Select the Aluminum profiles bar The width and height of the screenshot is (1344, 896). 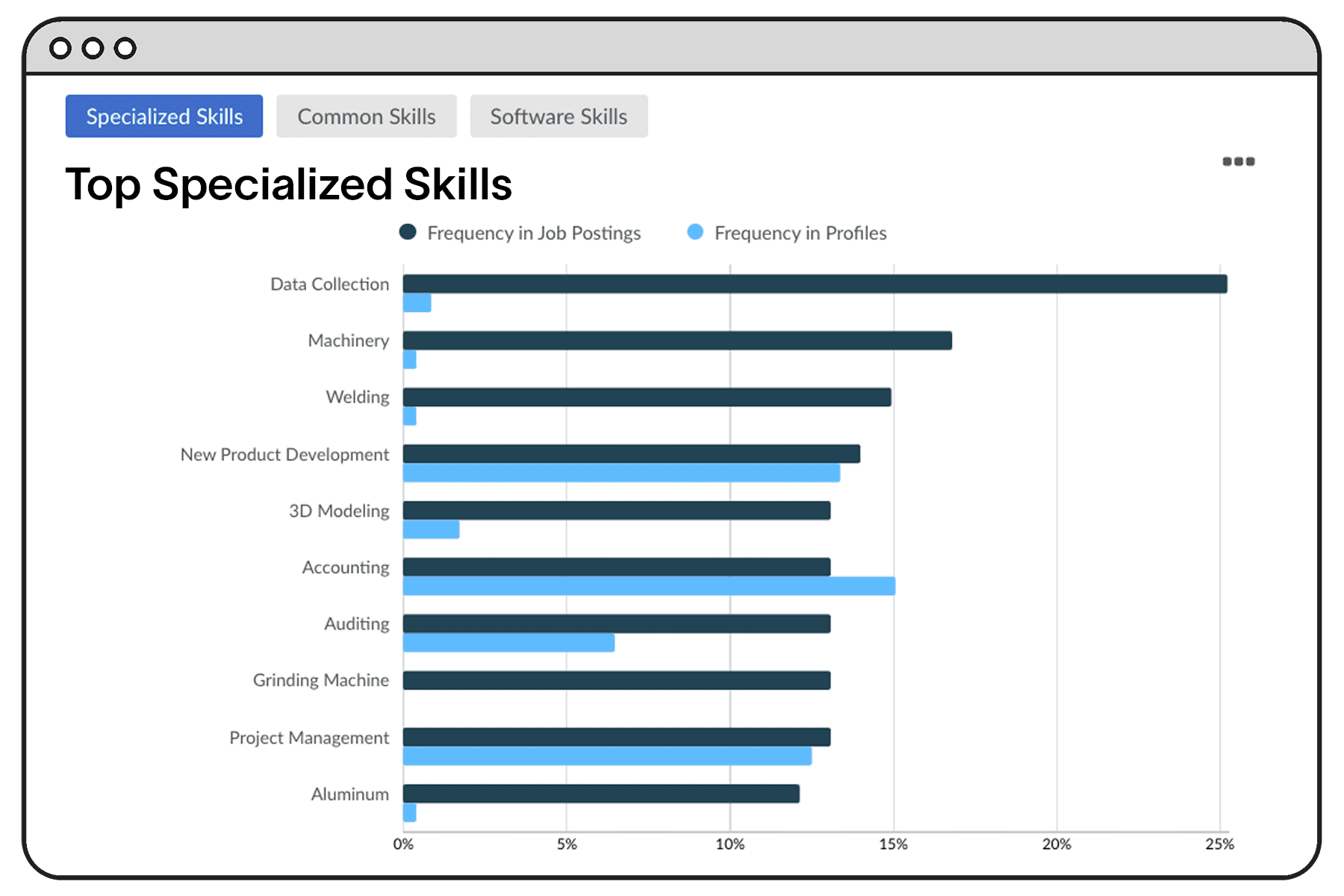tap(410, 813)
